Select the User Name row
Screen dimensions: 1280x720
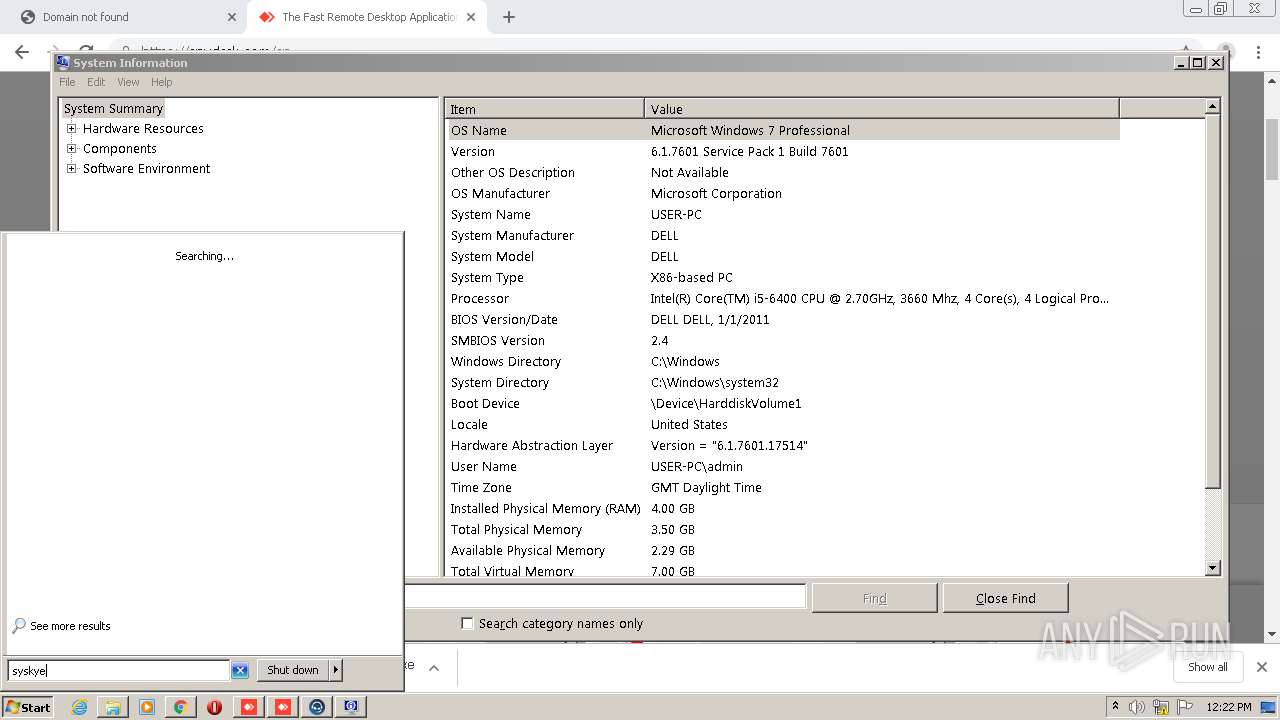point(783,466)
